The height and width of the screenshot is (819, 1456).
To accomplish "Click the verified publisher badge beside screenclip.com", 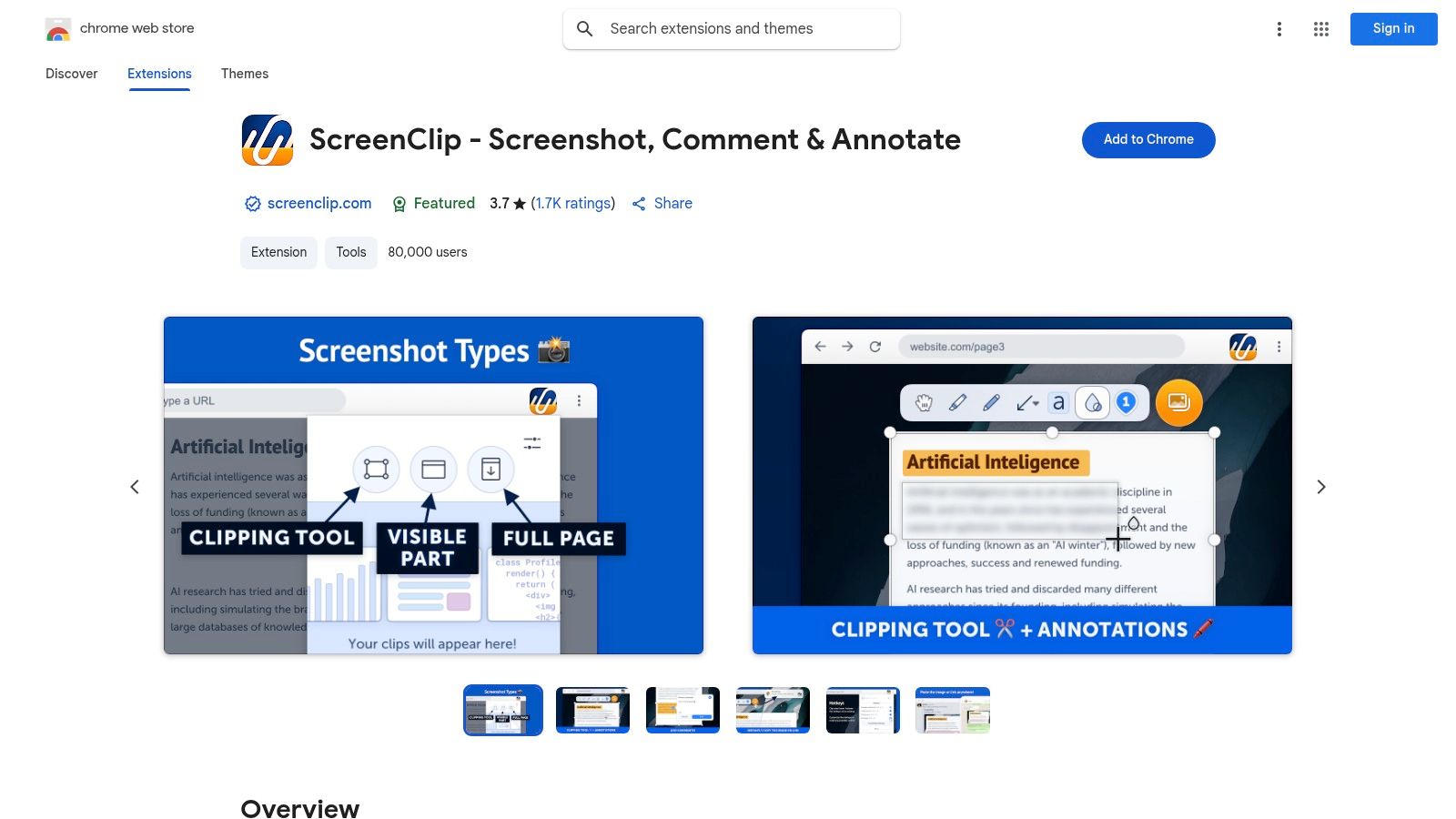I will tap(251, 203).
